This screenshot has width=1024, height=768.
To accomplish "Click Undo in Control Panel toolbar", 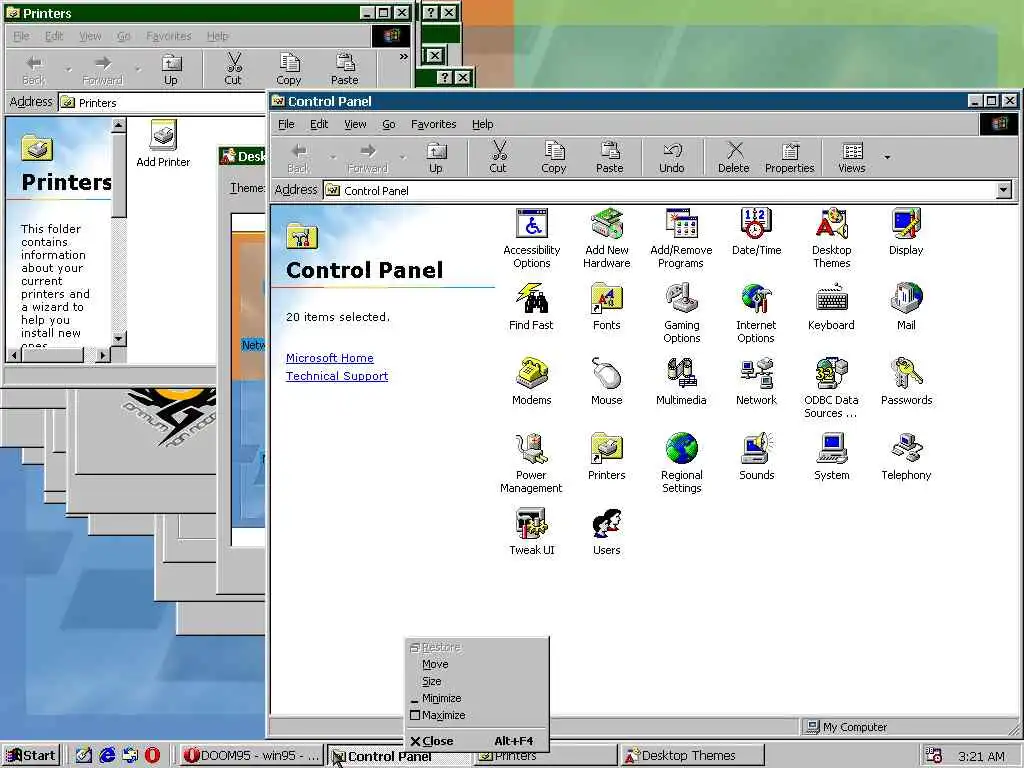I will click(671, 157).
